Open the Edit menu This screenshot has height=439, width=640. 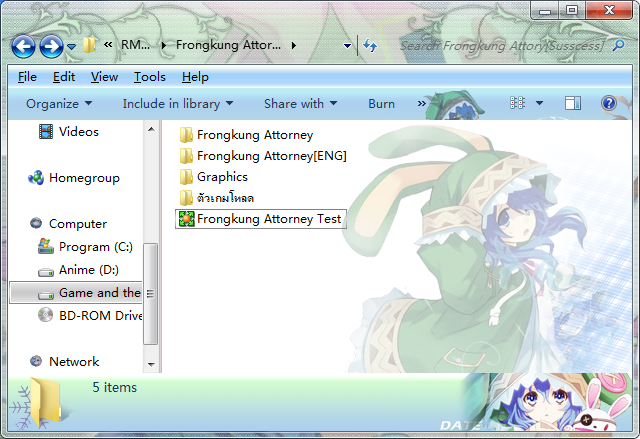tap(64, 77)
